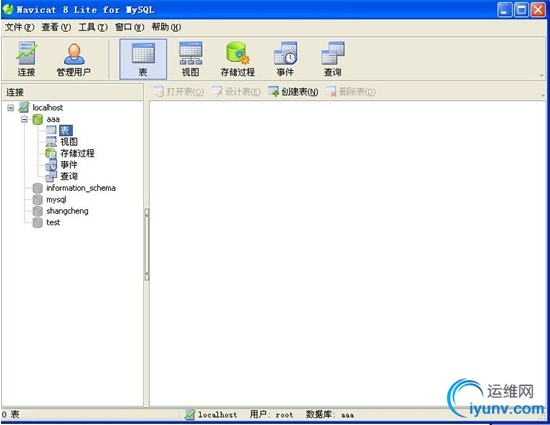Select 存储过程 under the aaa database
This screenshot has height=425, width=550.
(77, 153)
